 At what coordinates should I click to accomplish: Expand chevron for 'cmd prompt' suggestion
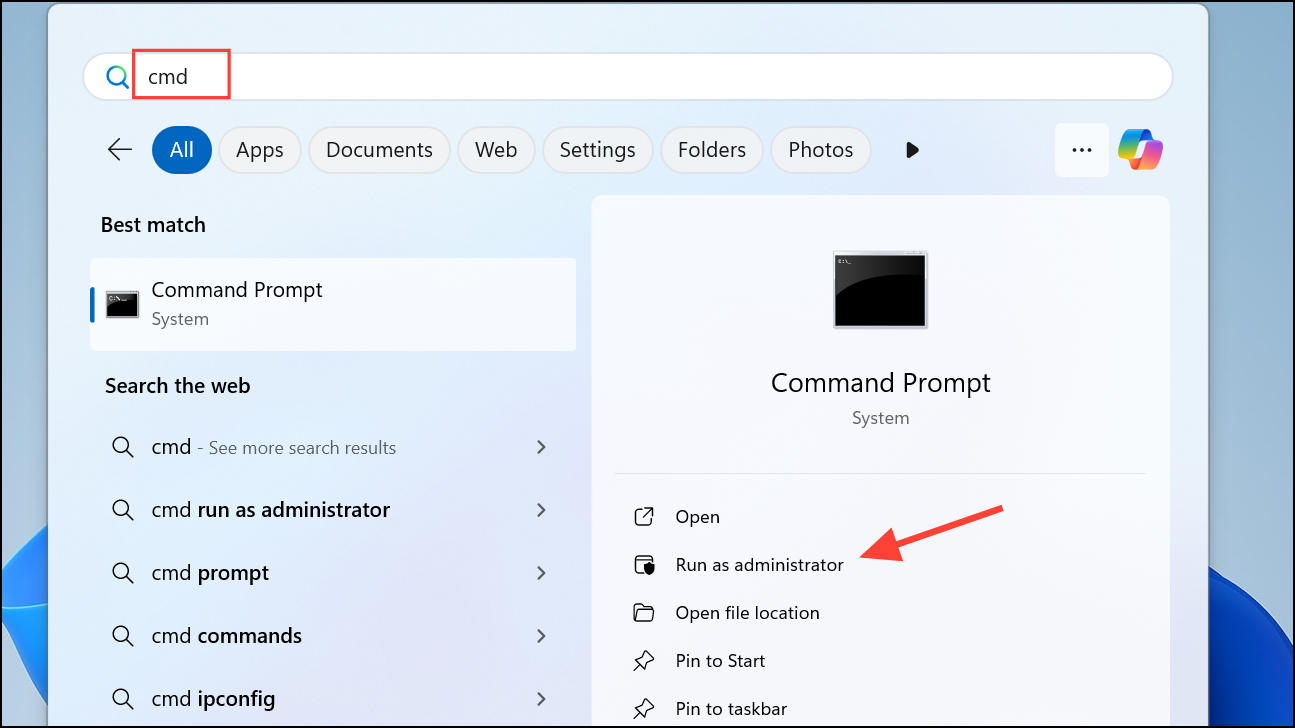coord(541,573)
